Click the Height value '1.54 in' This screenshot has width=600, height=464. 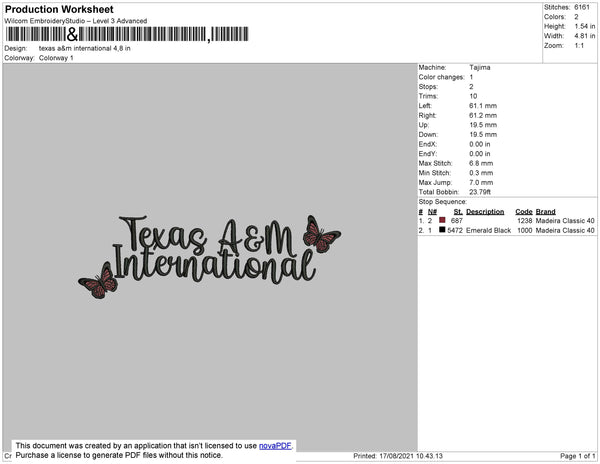pos(585,26)
